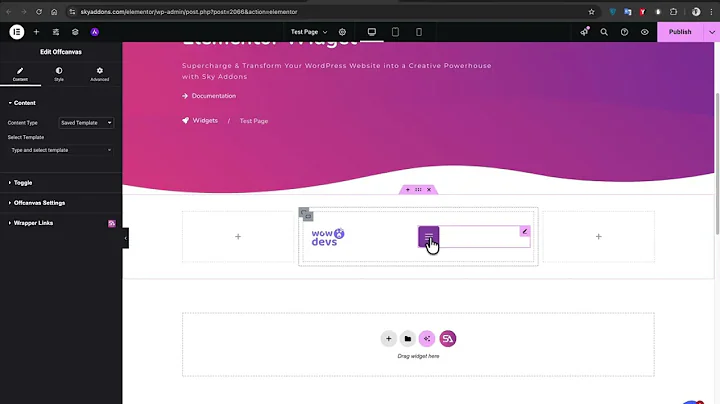Open the Help question mark icon
This screenshot has width=720, height=404.
tap(624, 32)
